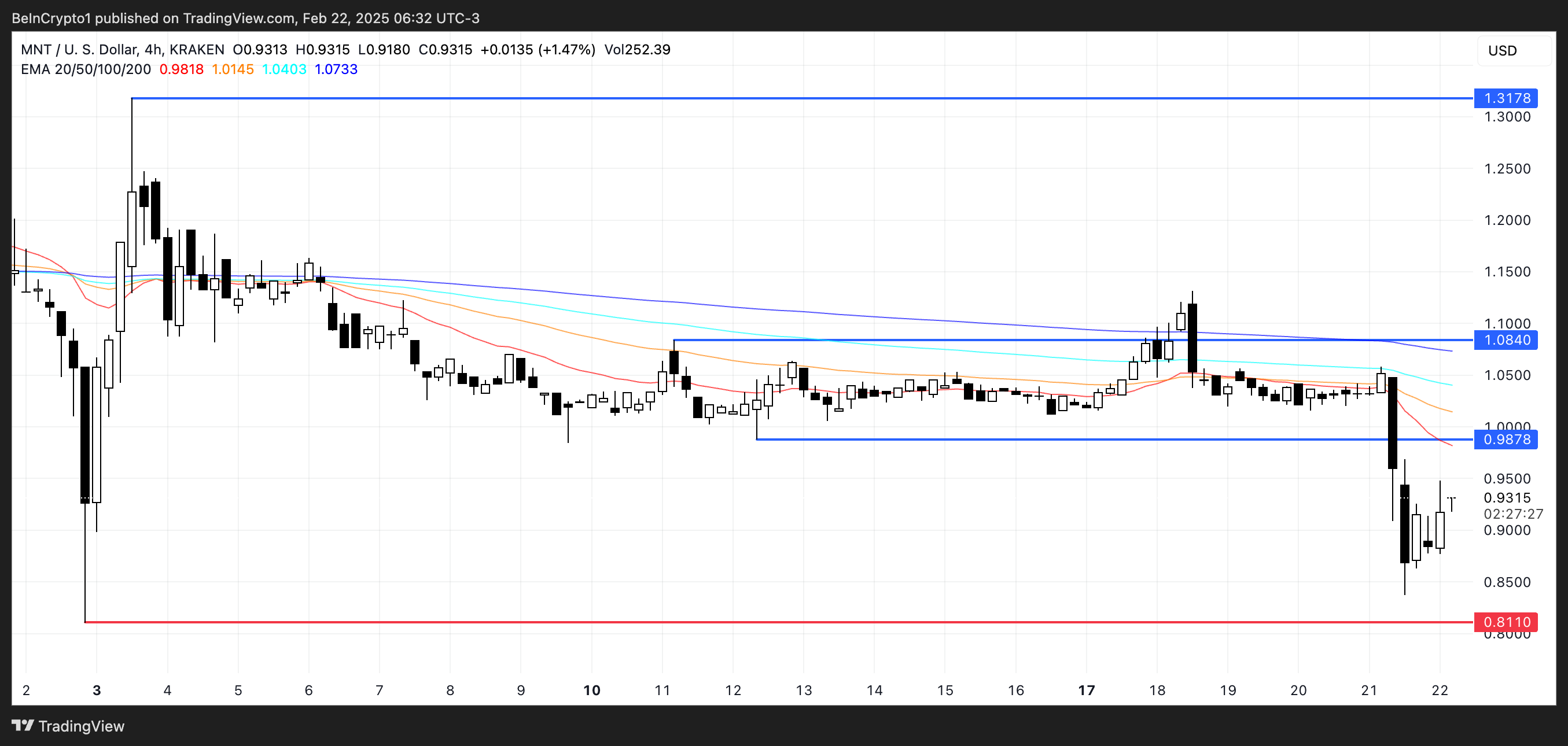This screenshot has width=1568, height=746.
Task: Select the 1.0840 resistance price tag
Action: click(1506, 339)
